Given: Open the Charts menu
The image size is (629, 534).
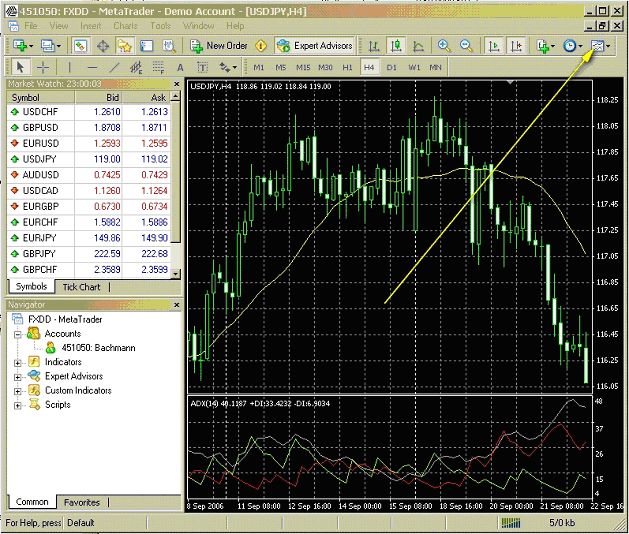Looking at the screenshot, I should click(125, 26).
